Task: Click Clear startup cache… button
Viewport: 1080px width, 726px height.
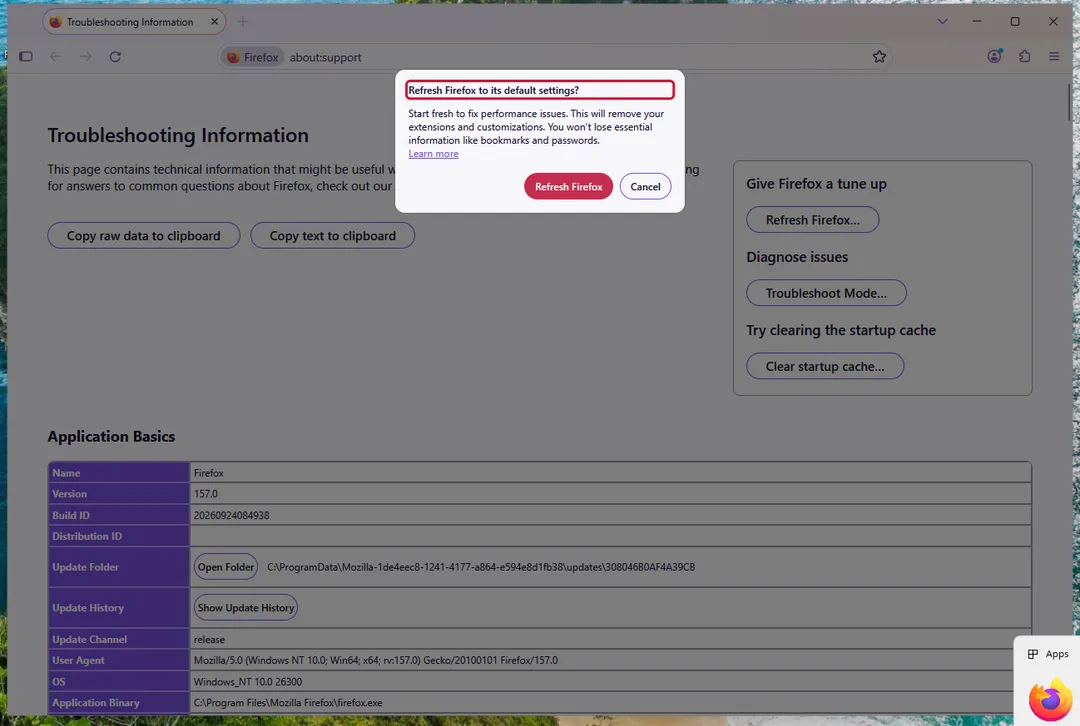Action: coord(824,366)
